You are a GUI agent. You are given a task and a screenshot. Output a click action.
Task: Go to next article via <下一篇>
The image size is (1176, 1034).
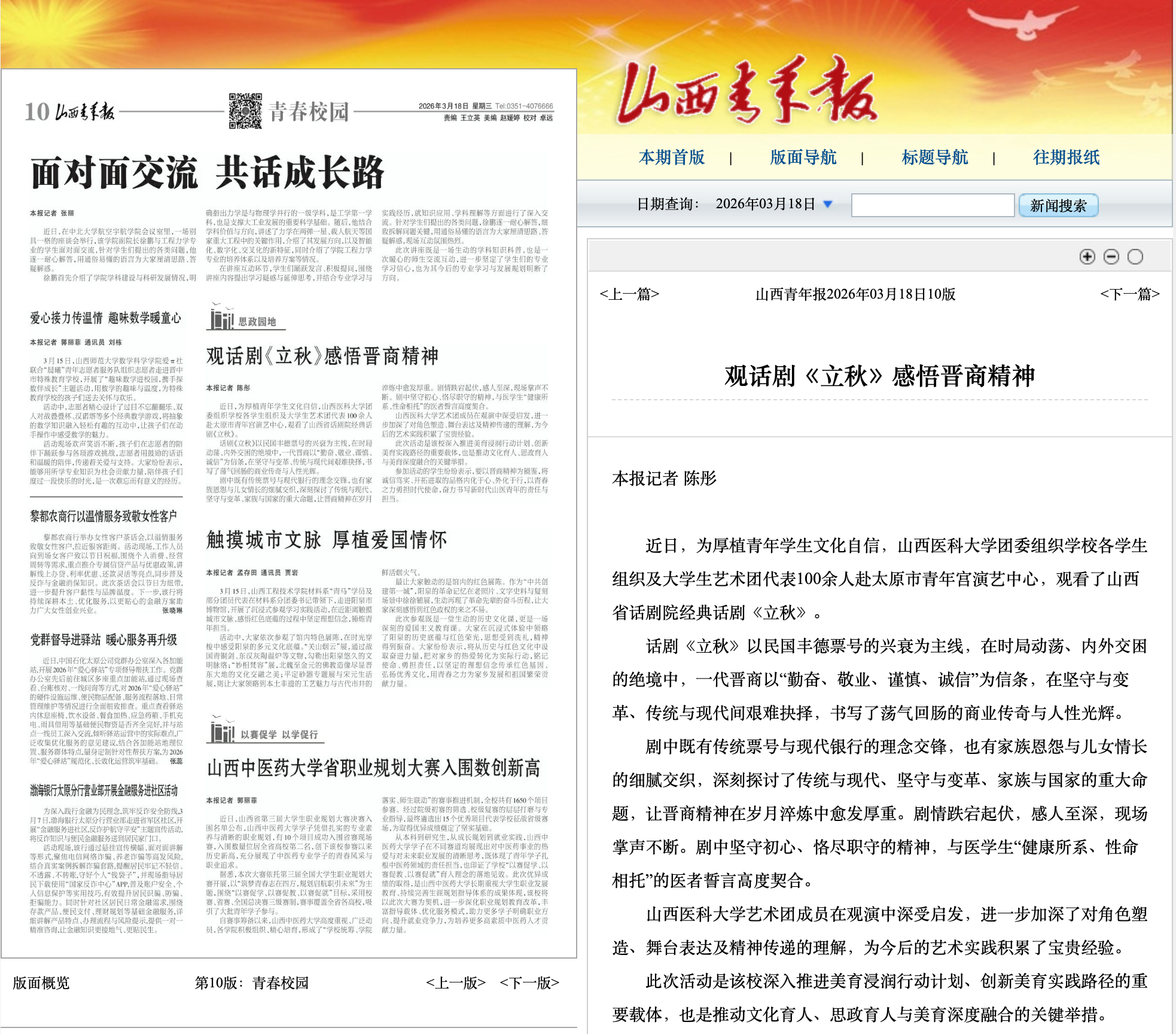1129,294
